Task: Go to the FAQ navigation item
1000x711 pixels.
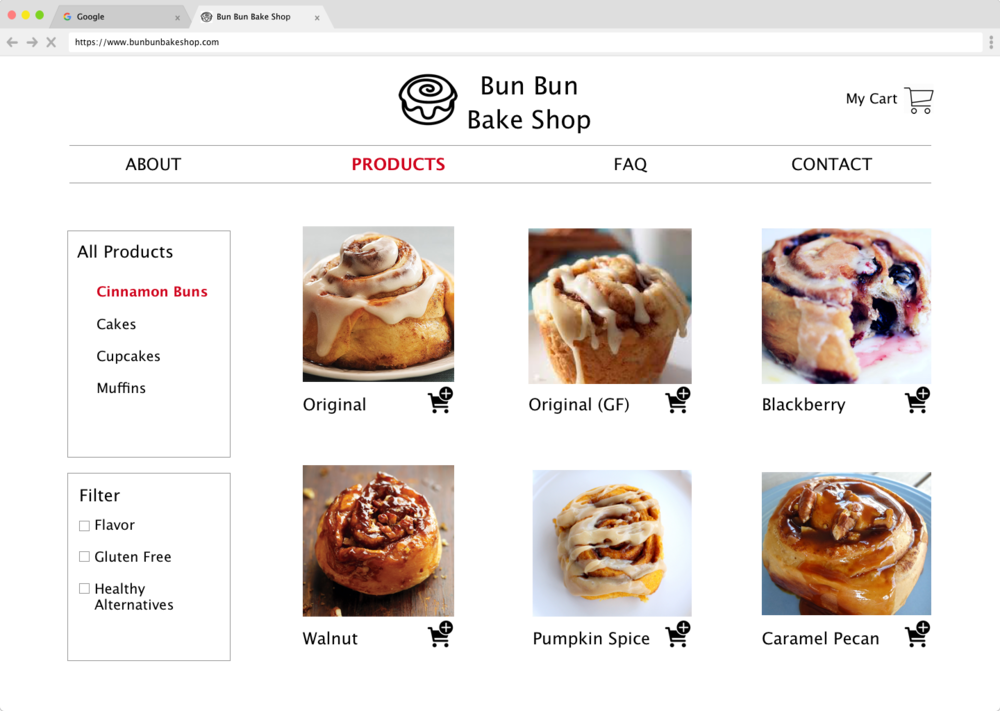Action: [630, 165]
